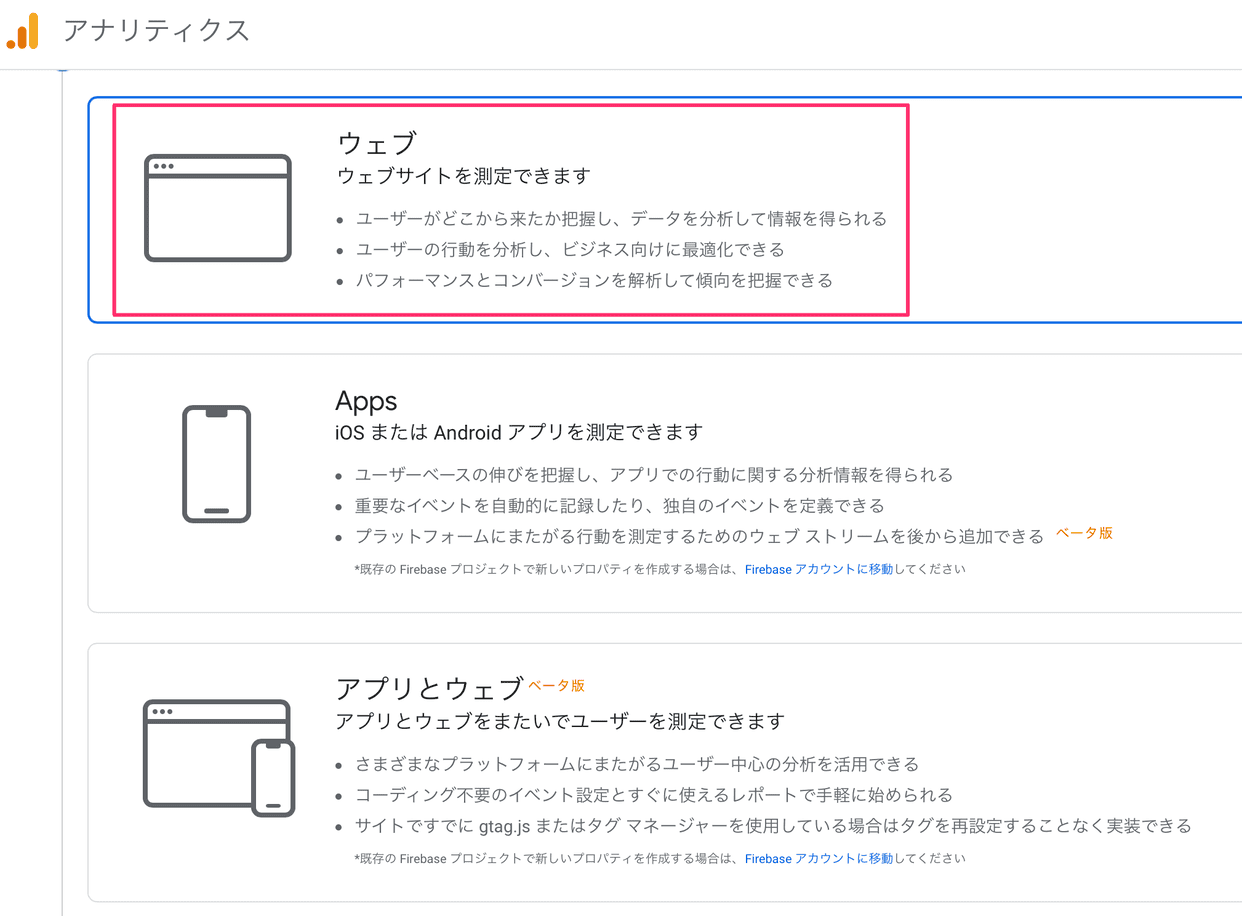Click the orange ベータ版 label on the Apps card
Screen dimensions: 1242x916
coord(1084,533)
